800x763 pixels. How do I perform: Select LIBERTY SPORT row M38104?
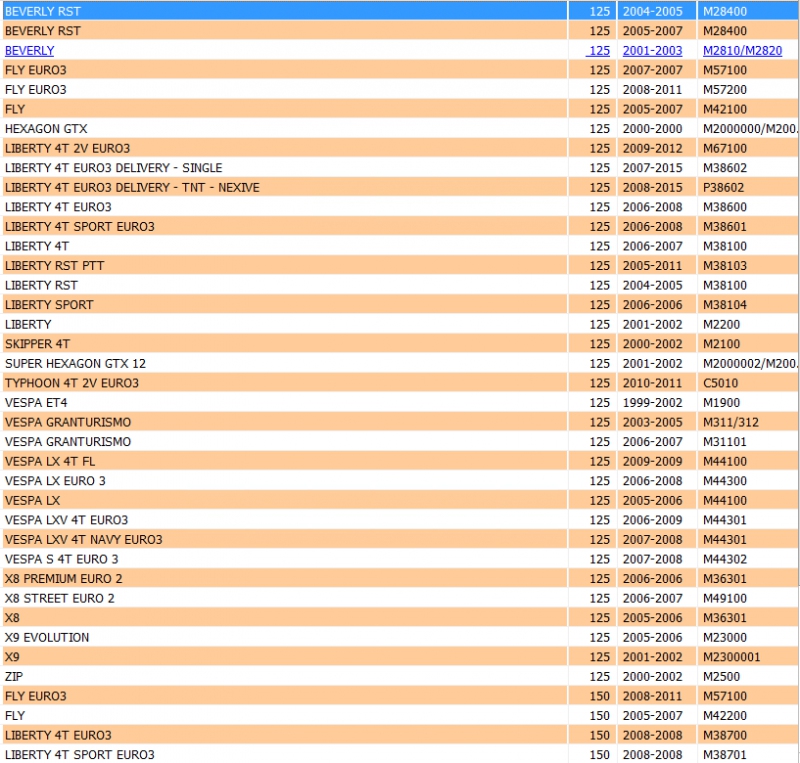(400, 305)
